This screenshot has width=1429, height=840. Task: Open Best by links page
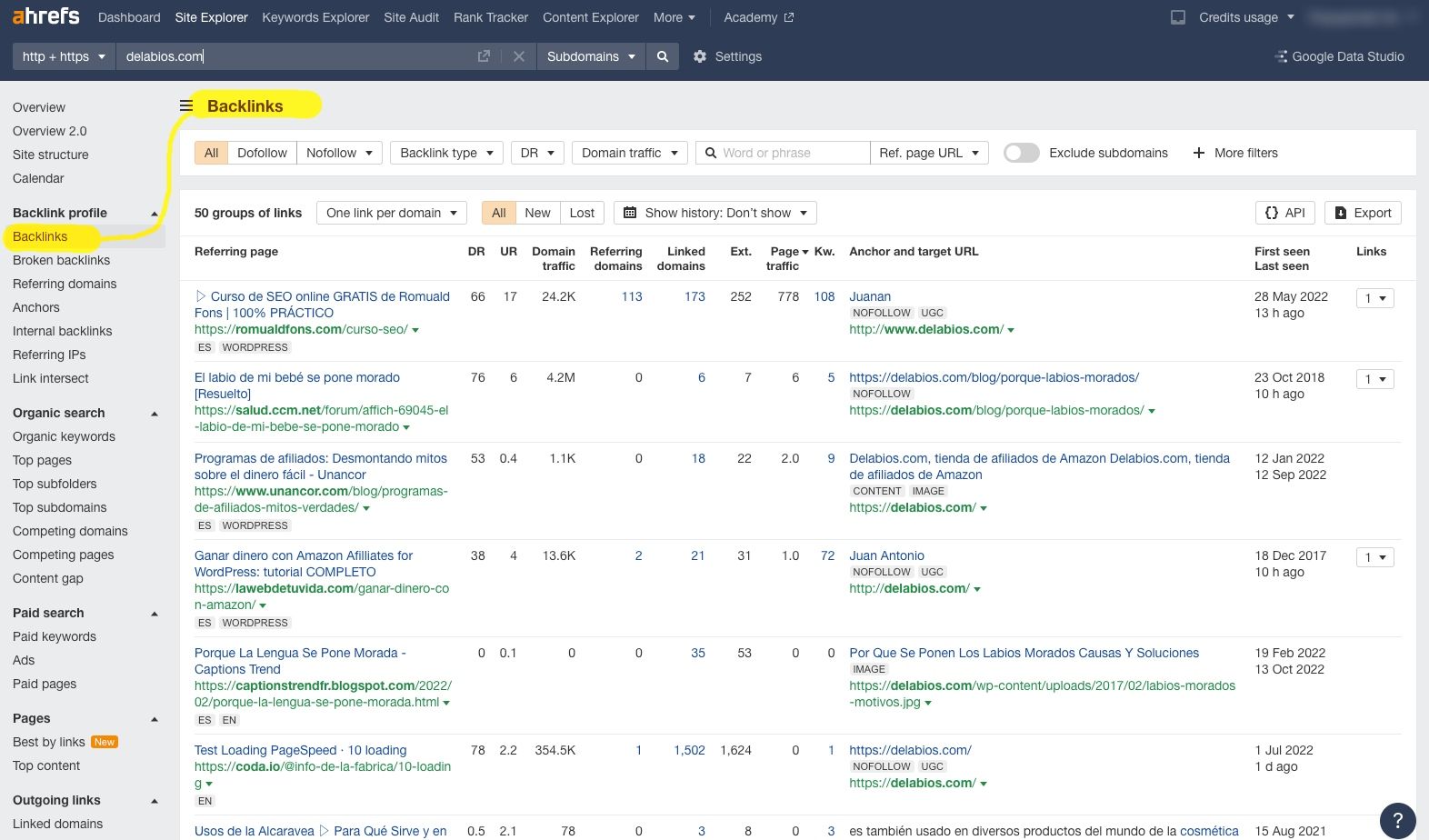pyautogui.click(x=49, y=742)
